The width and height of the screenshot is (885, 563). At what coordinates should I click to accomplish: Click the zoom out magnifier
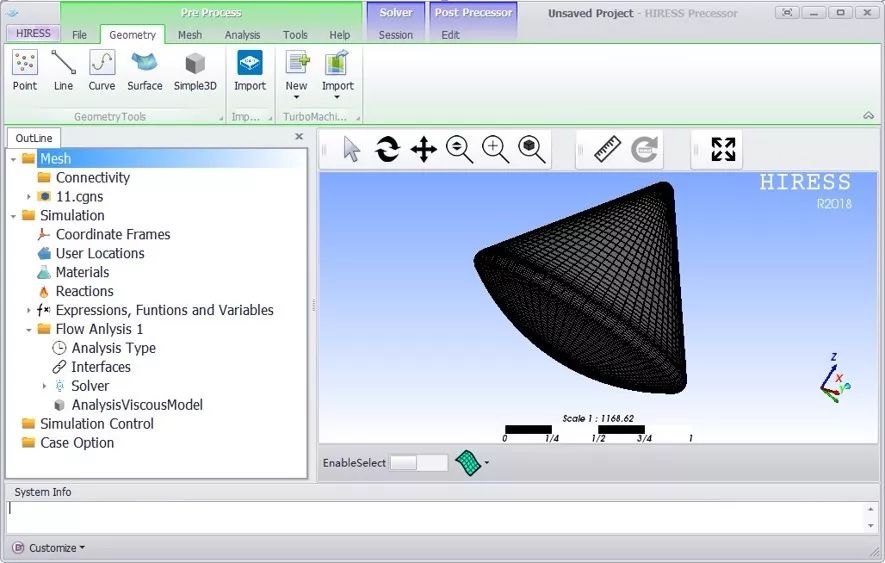(459, 150)
